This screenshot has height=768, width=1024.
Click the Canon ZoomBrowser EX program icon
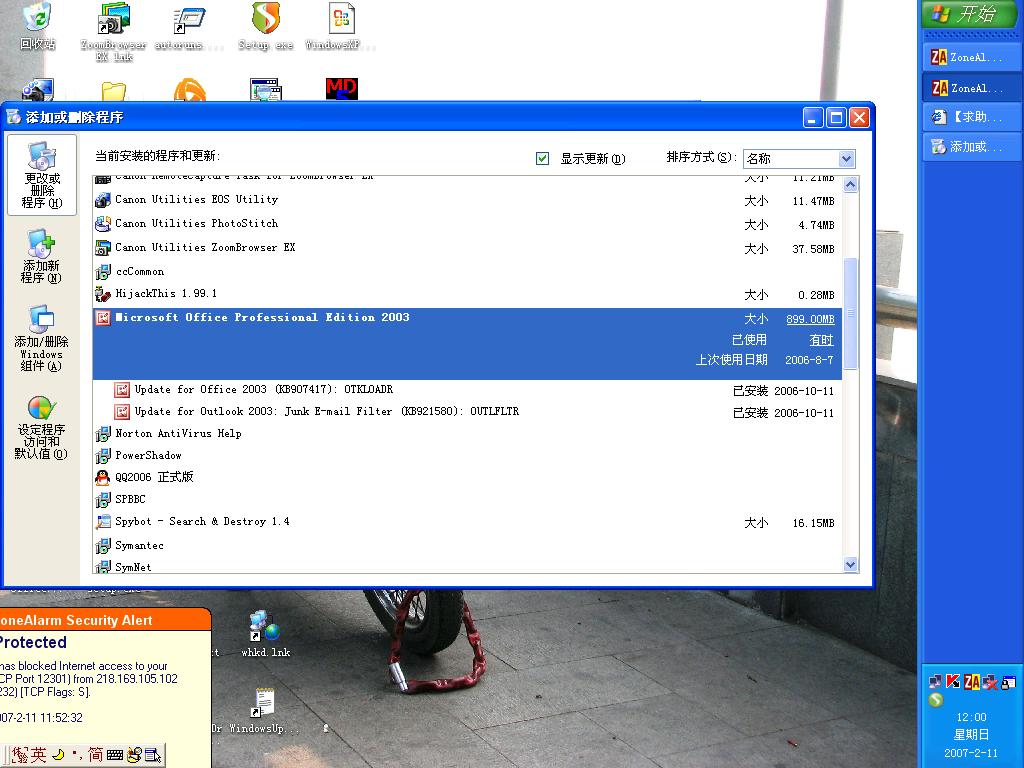pyautogui.click(x=103, y=248)
